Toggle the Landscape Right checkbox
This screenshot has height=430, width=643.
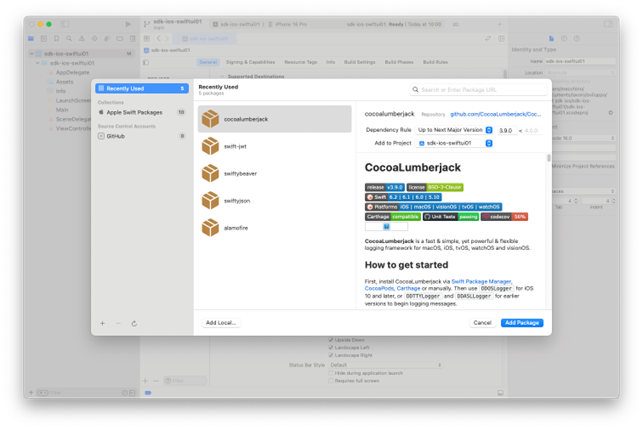pos(331,355)
